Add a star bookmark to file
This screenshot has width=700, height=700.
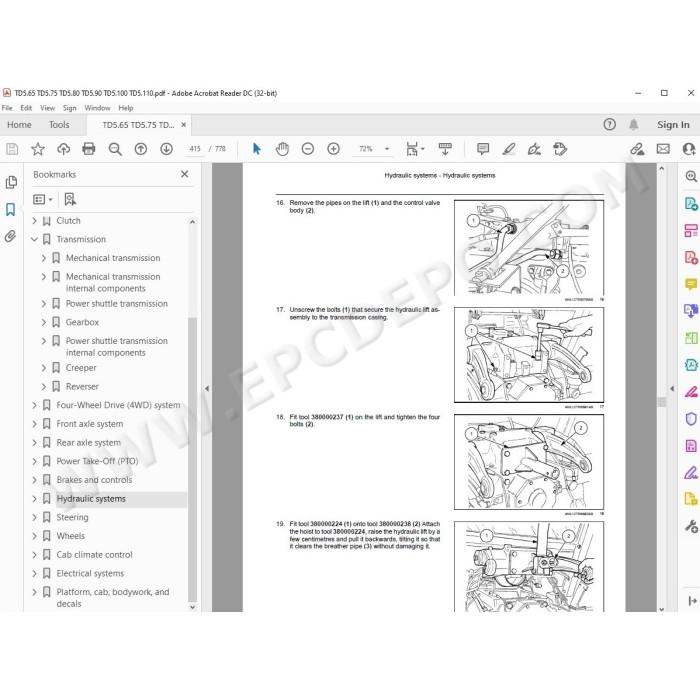[x=38, y=149]
